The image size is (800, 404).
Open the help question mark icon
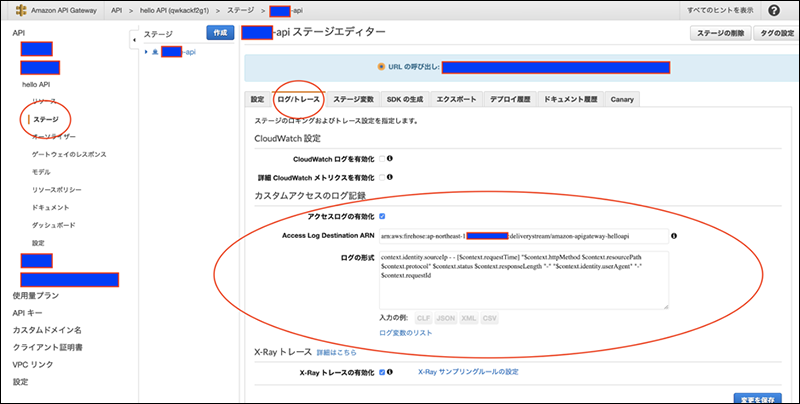[x=773, y=10]
